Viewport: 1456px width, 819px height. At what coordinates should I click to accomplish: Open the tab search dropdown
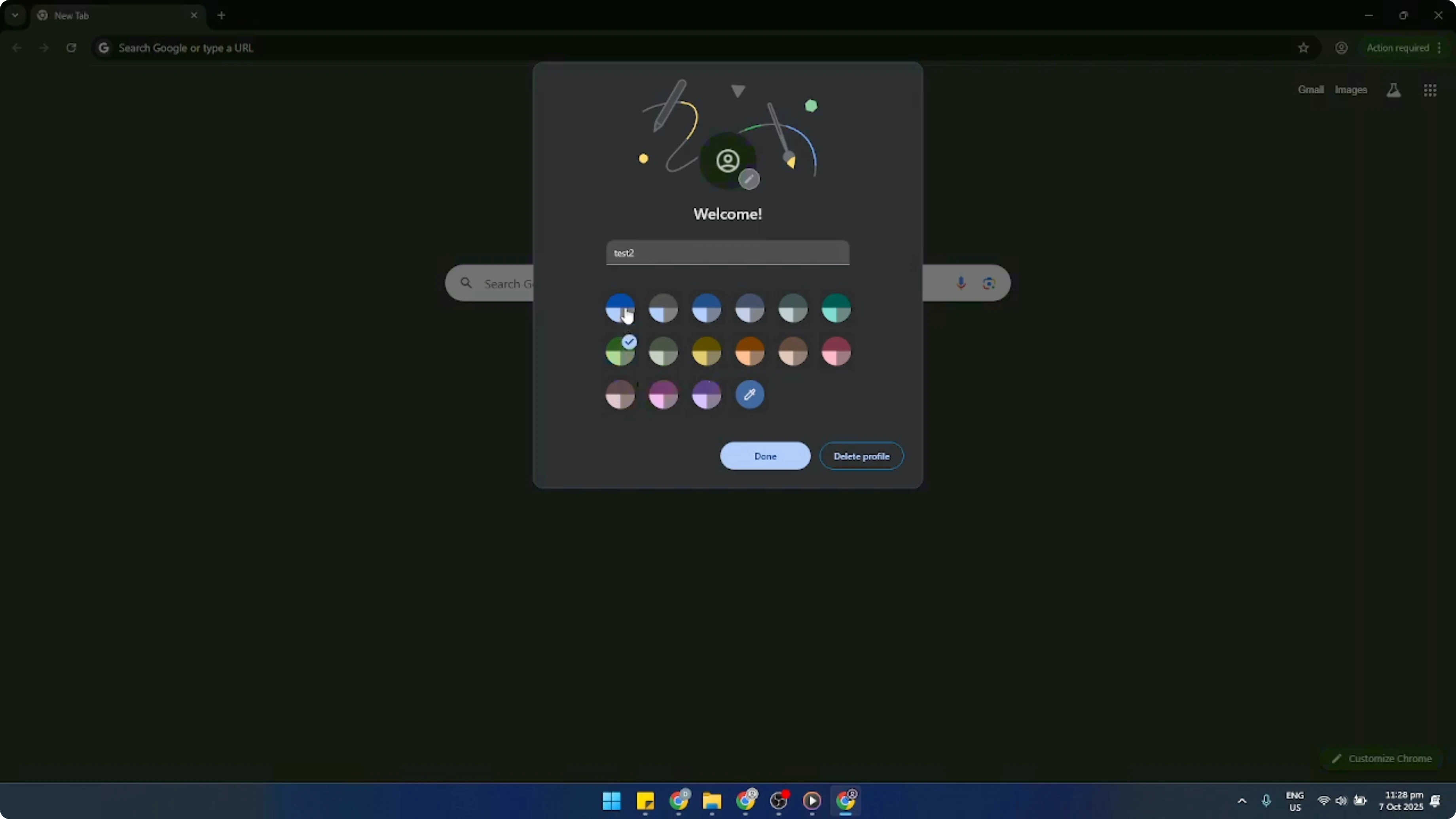(15, 15)
